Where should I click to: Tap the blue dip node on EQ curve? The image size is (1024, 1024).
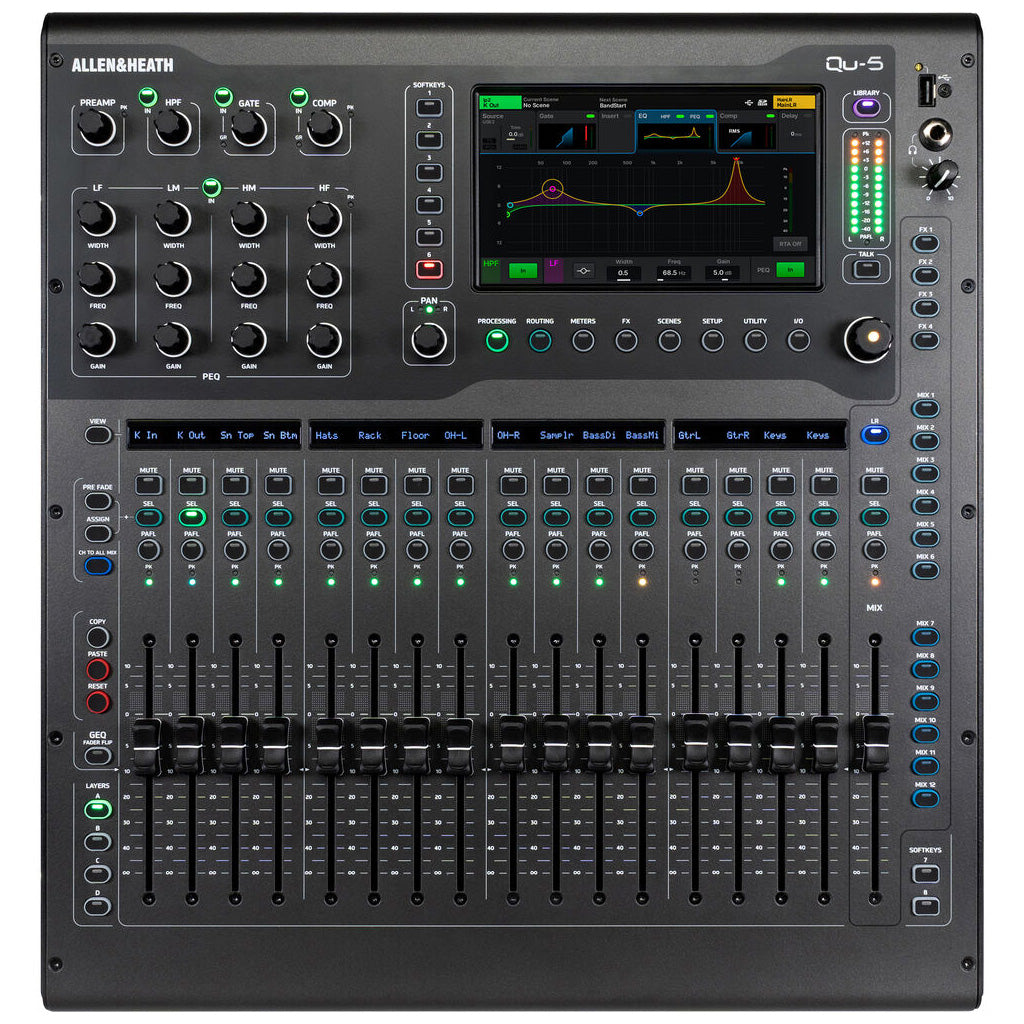pyautogui.click(x=640, y=213)
